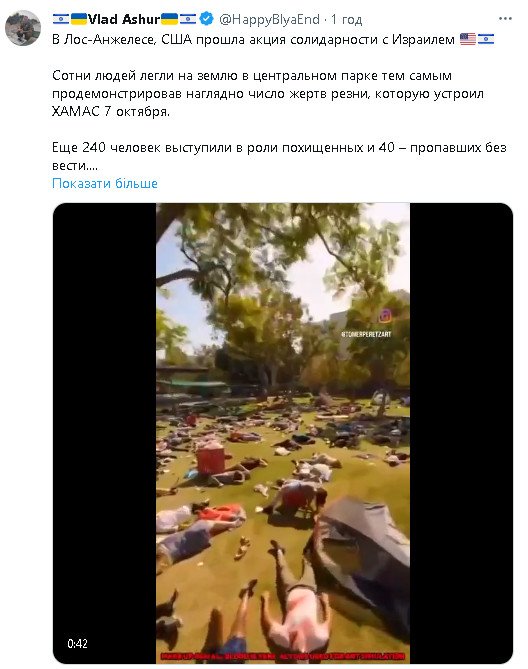Click the Israel flag beside verified badge
The width and height of the screenshot is (528, 669).
tap(188, 19)
